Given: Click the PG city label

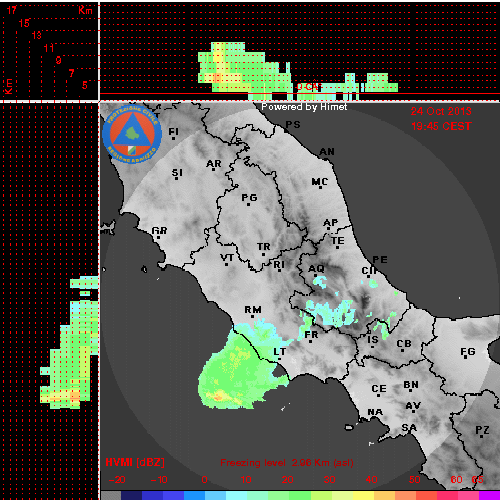Looking at the screenshot, I should tap(249, 198).
